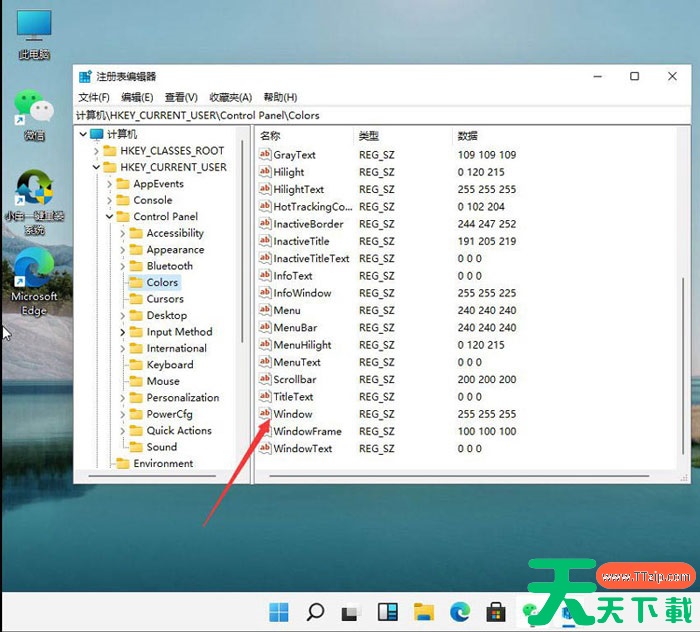Screen dimensions: 700x632
Task: Select the Colors folder in tree
Action: click(x=154, y=283)
